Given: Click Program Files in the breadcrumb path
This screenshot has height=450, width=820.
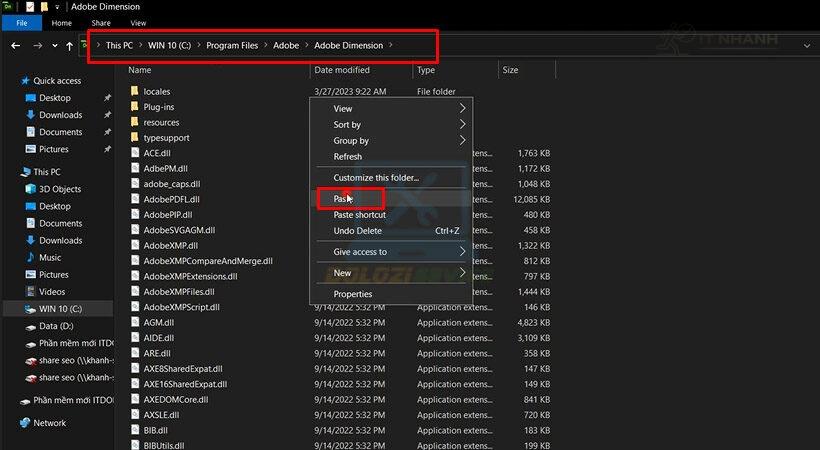Looking at the screenshot, I should 230,45.
